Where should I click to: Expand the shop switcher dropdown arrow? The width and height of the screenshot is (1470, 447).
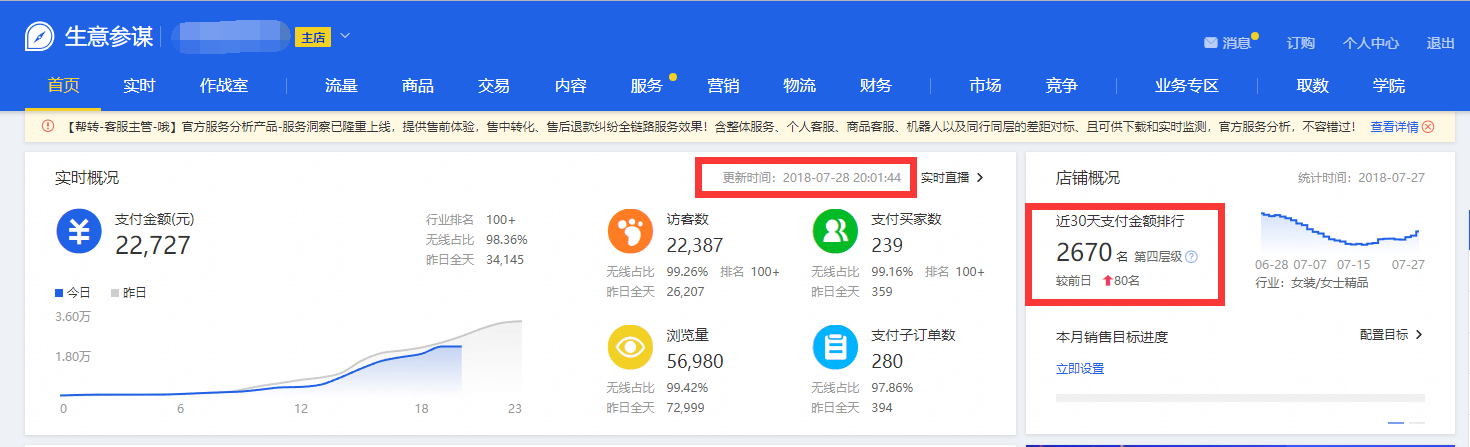click(345, 37)
